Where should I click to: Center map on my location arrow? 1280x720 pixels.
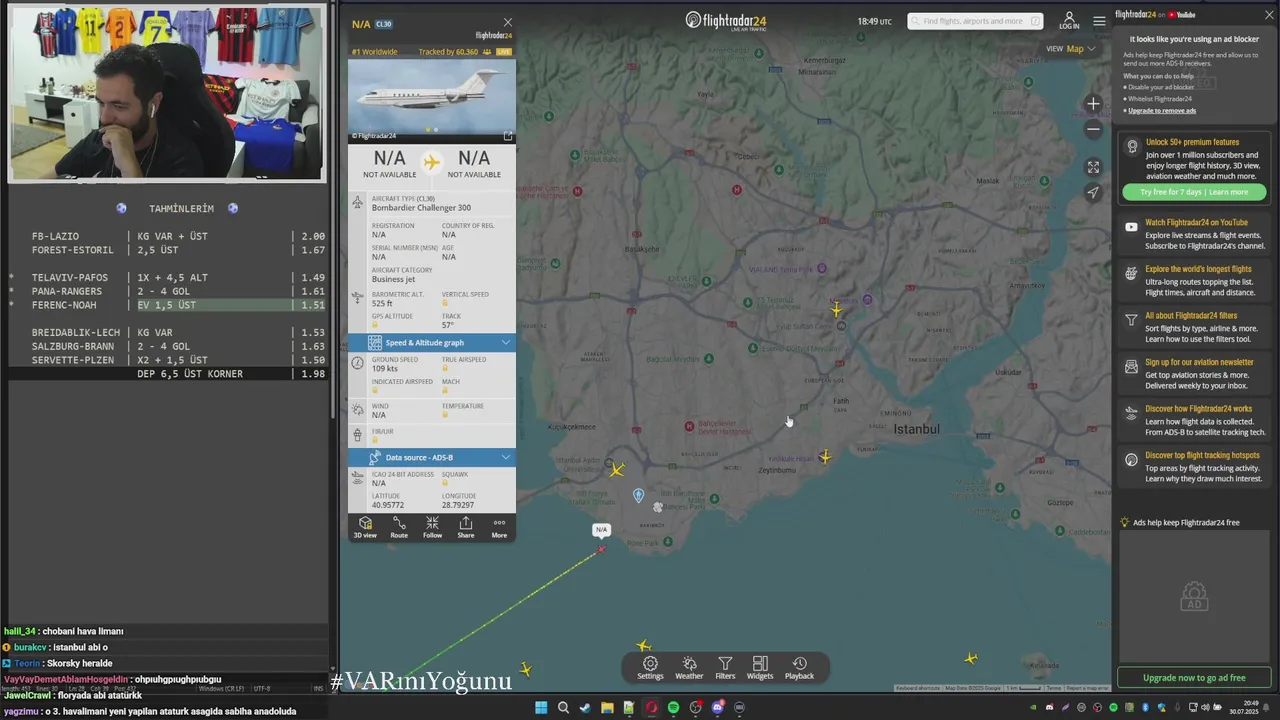(1093, 193)
